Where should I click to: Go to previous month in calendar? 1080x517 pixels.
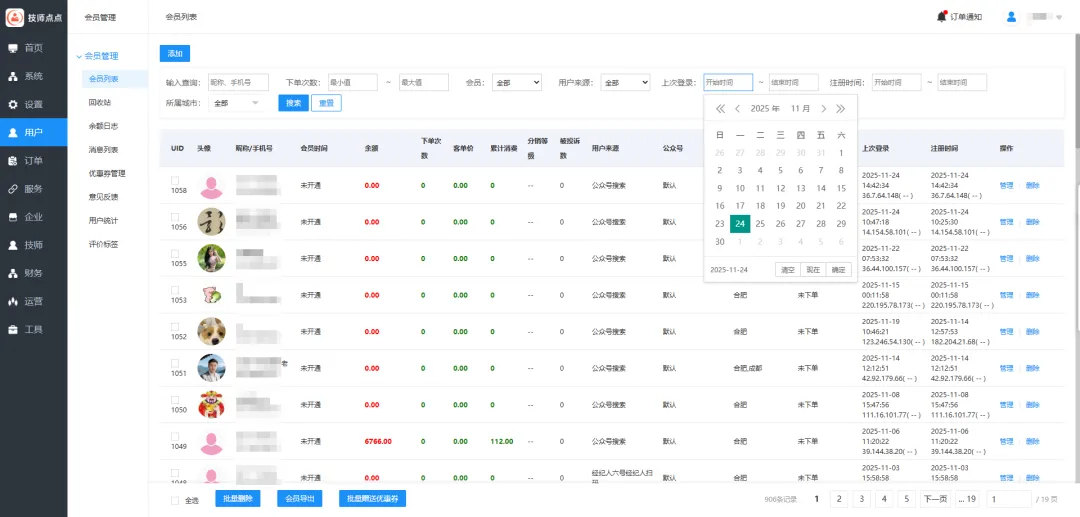click(x=737, y=108)
